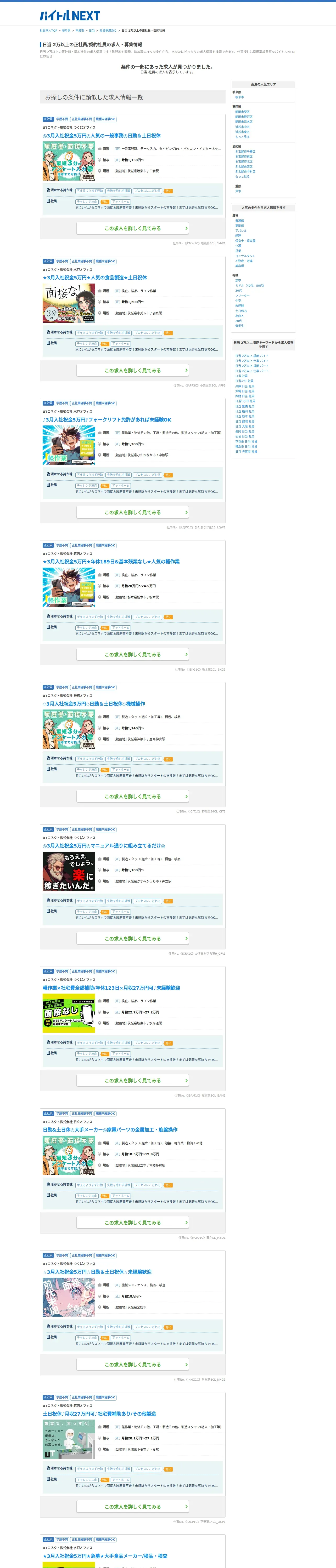336x1568 pixels.
Task: Open フォークリフト免許があれば未経験OK job title
Action: 107,420
